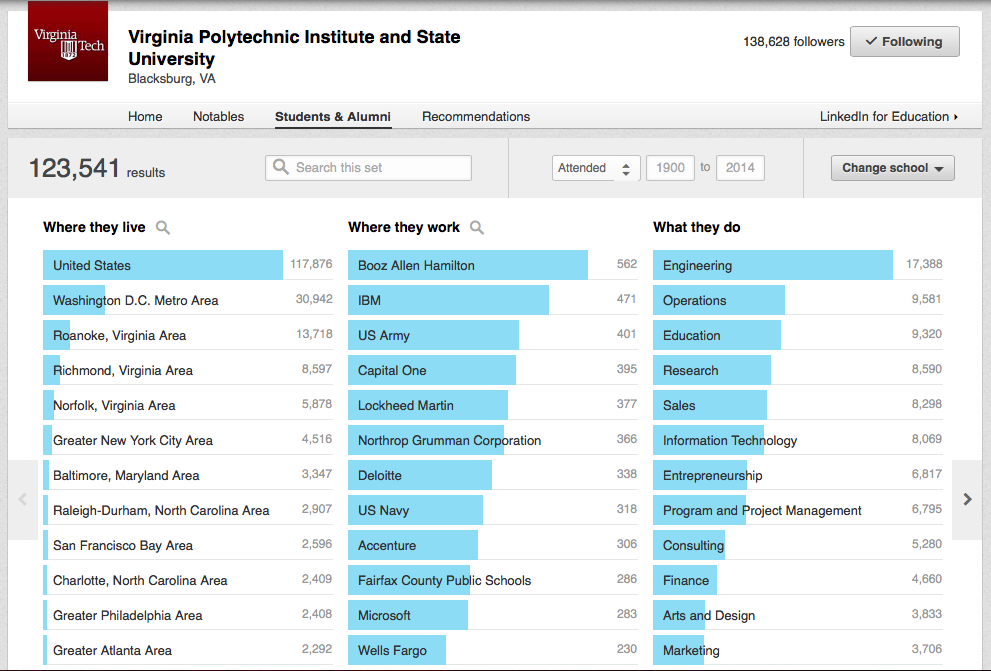Click the magnifier icon in search box
991x671 pixels.
click(x=281, y=167)
